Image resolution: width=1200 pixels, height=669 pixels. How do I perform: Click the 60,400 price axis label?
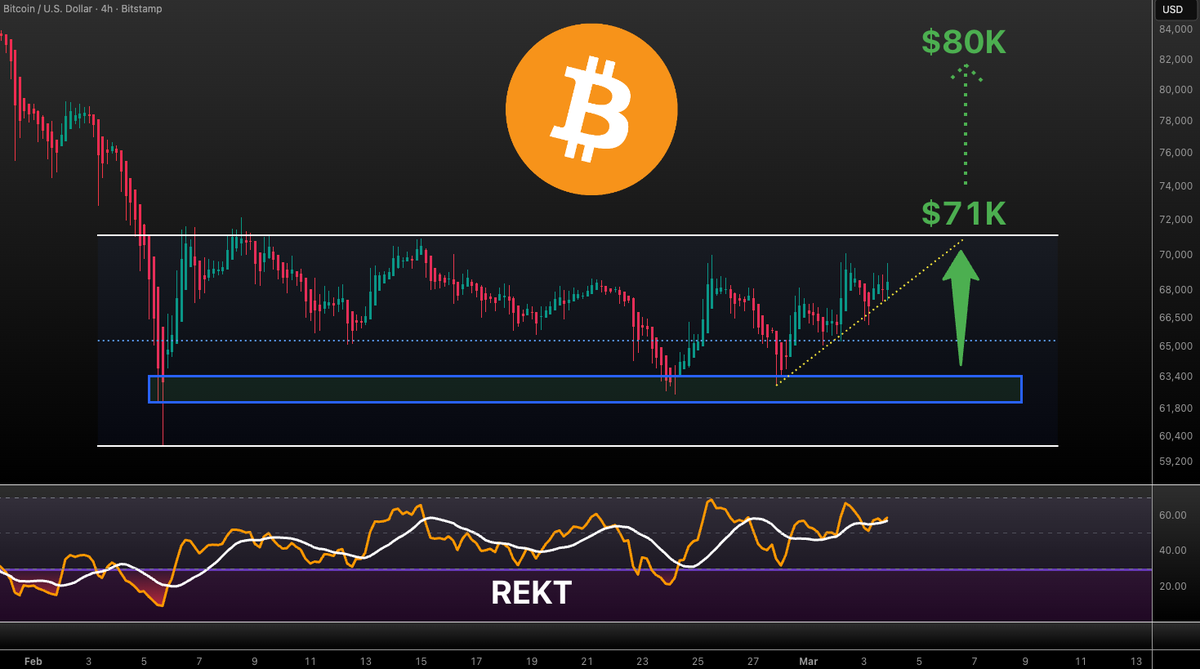tap(1176, 437)
